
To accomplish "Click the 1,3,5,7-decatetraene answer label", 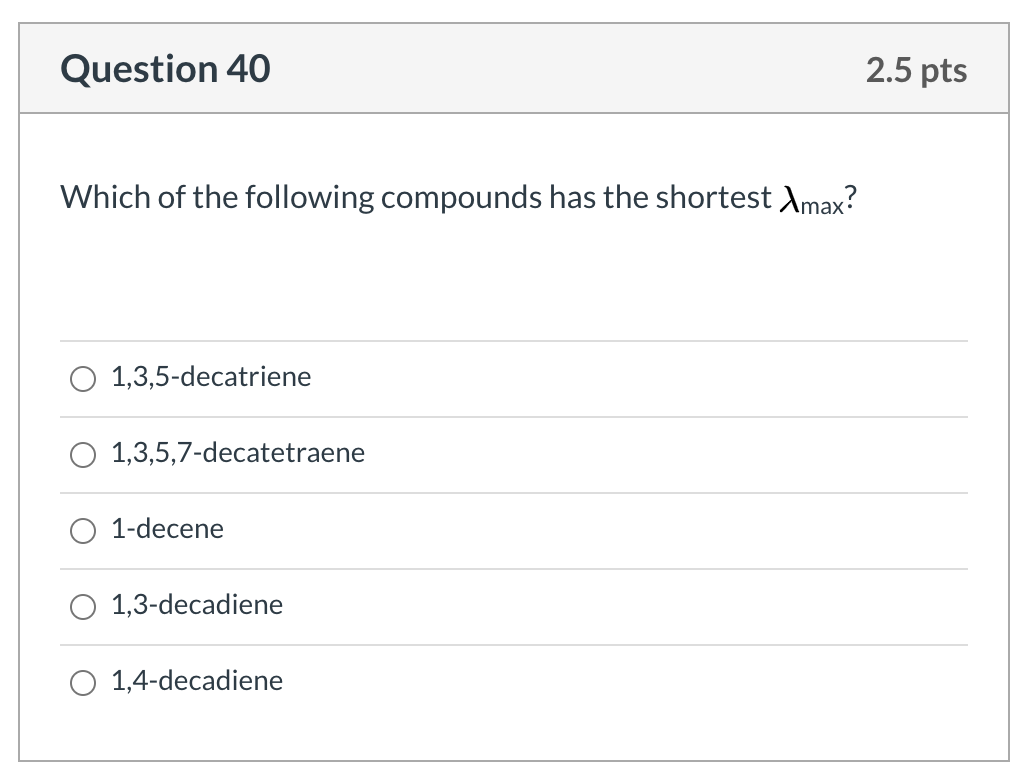I will (x=238, y=453).
